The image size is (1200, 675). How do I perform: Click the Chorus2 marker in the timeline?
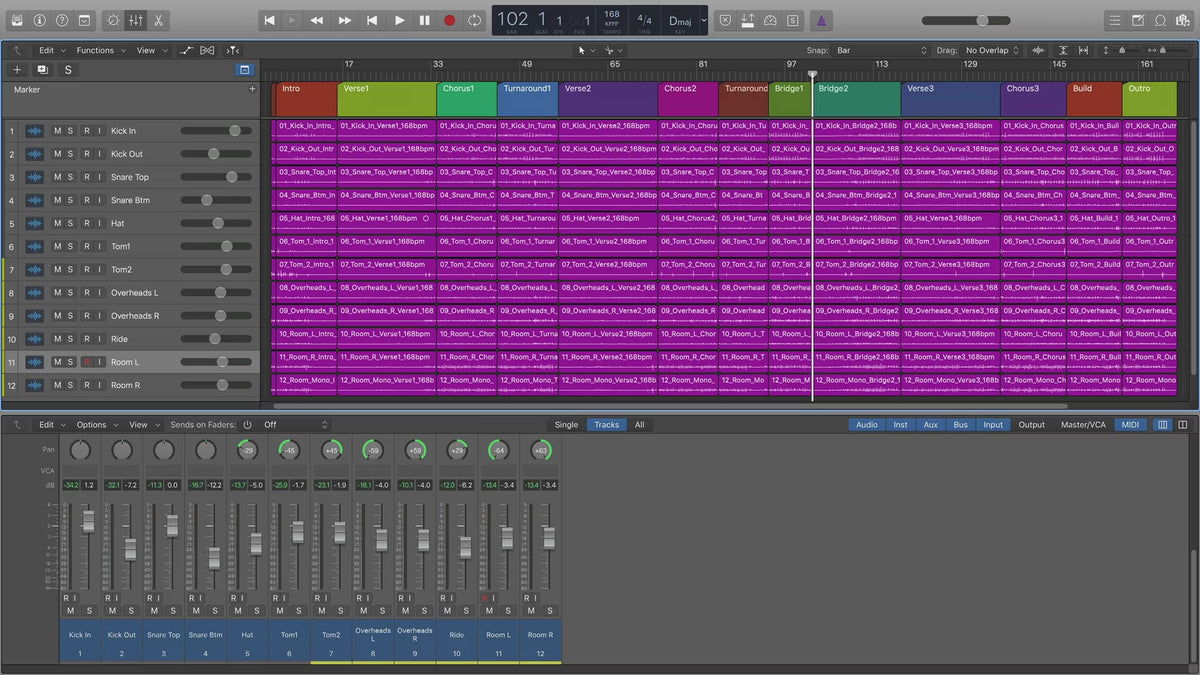click(x=687, y=99)
